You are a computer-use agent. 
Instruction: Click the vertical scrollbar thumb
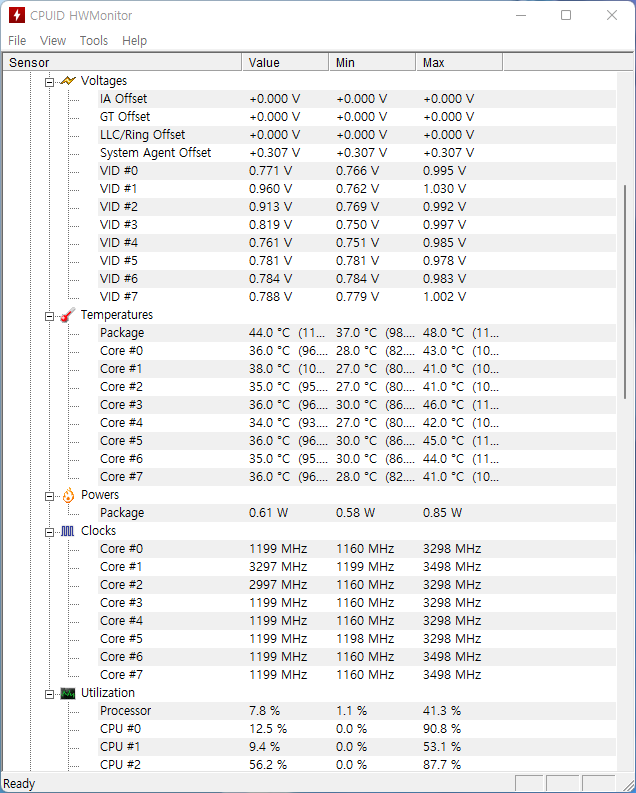(625, 292)
